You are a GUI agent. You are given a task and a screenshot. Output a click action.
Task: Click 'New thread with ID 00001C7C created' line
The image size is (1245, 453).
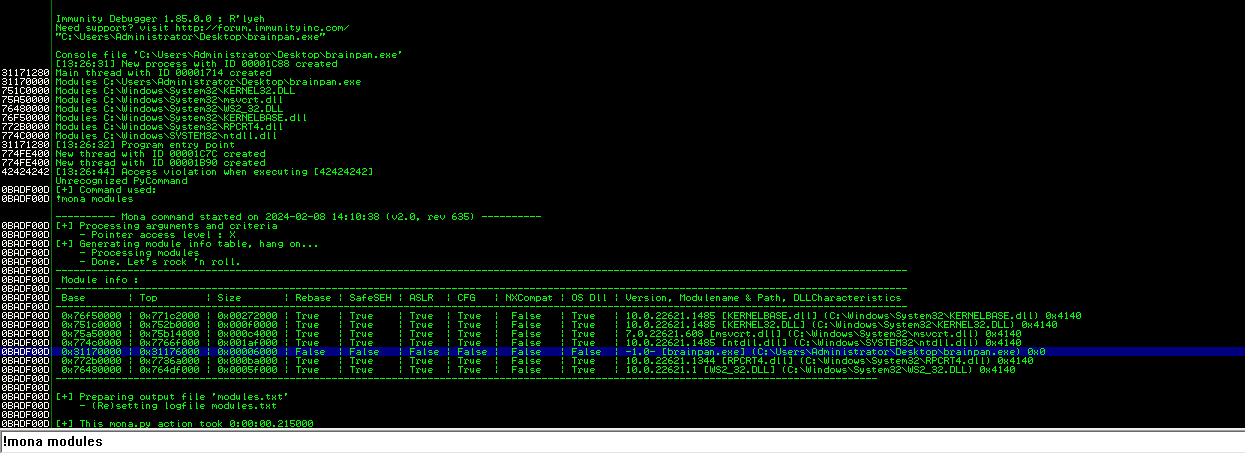point(160,154)
